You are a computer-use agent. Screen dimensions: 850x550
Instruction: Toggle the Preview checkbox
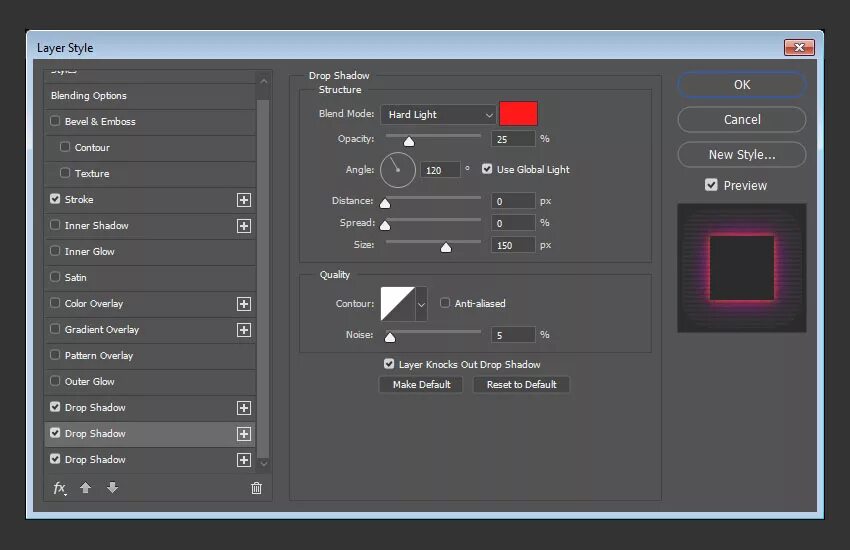[711, 185]
